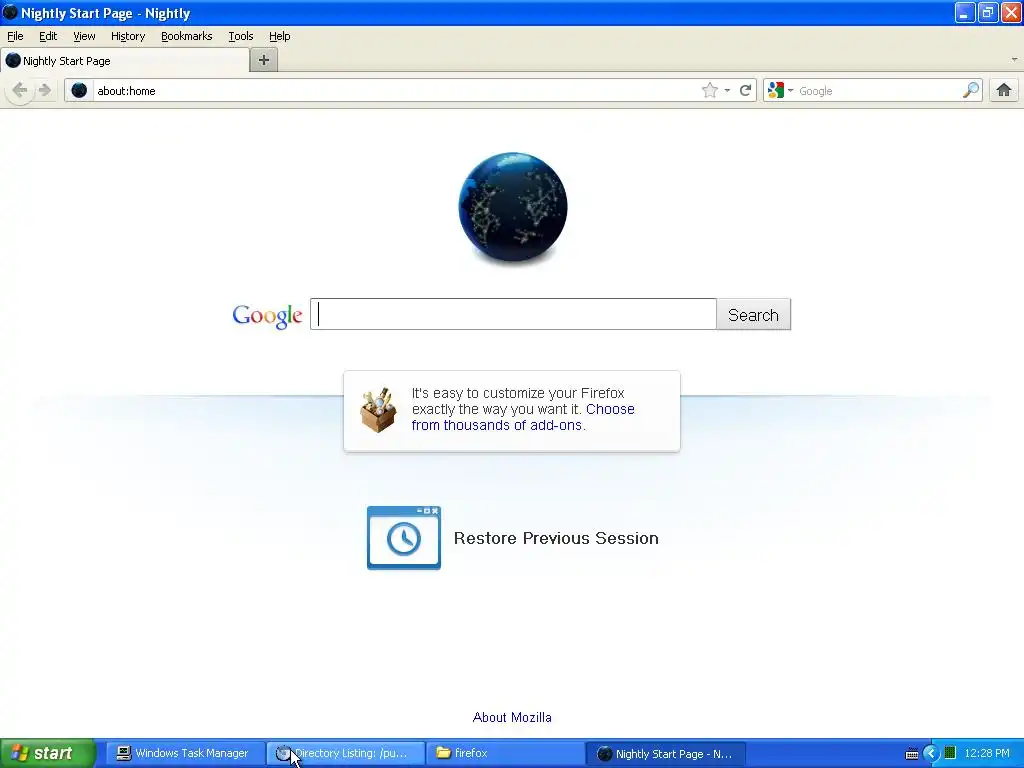Close the Nightly browser window
The width and height of the screenshot is (1024, 768).
coord(1012,12)
